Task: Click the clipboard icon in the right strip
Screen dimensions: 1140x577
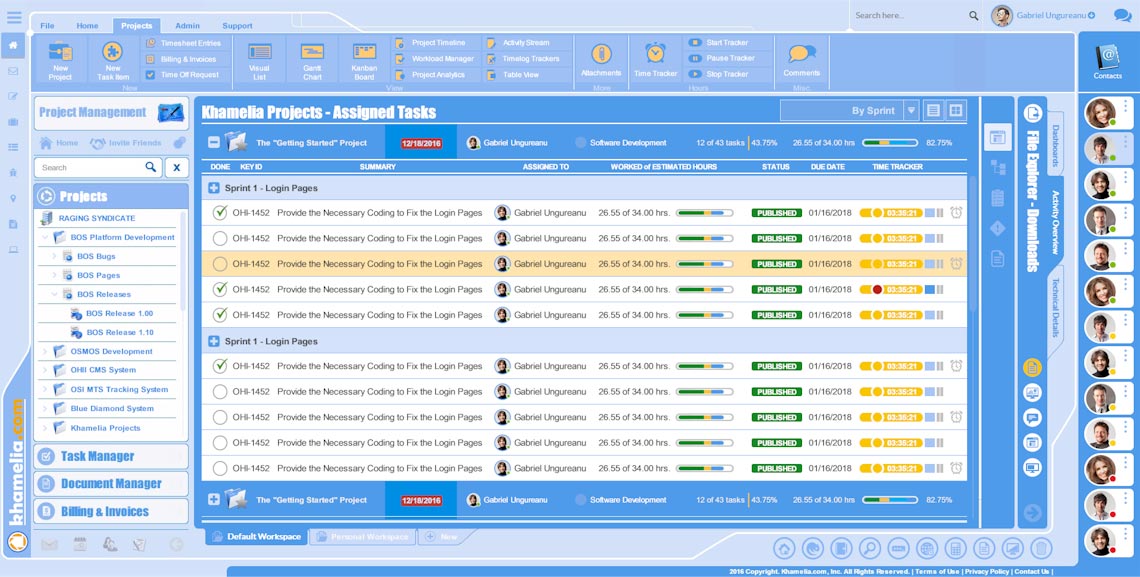Action: tap(998, 198)
